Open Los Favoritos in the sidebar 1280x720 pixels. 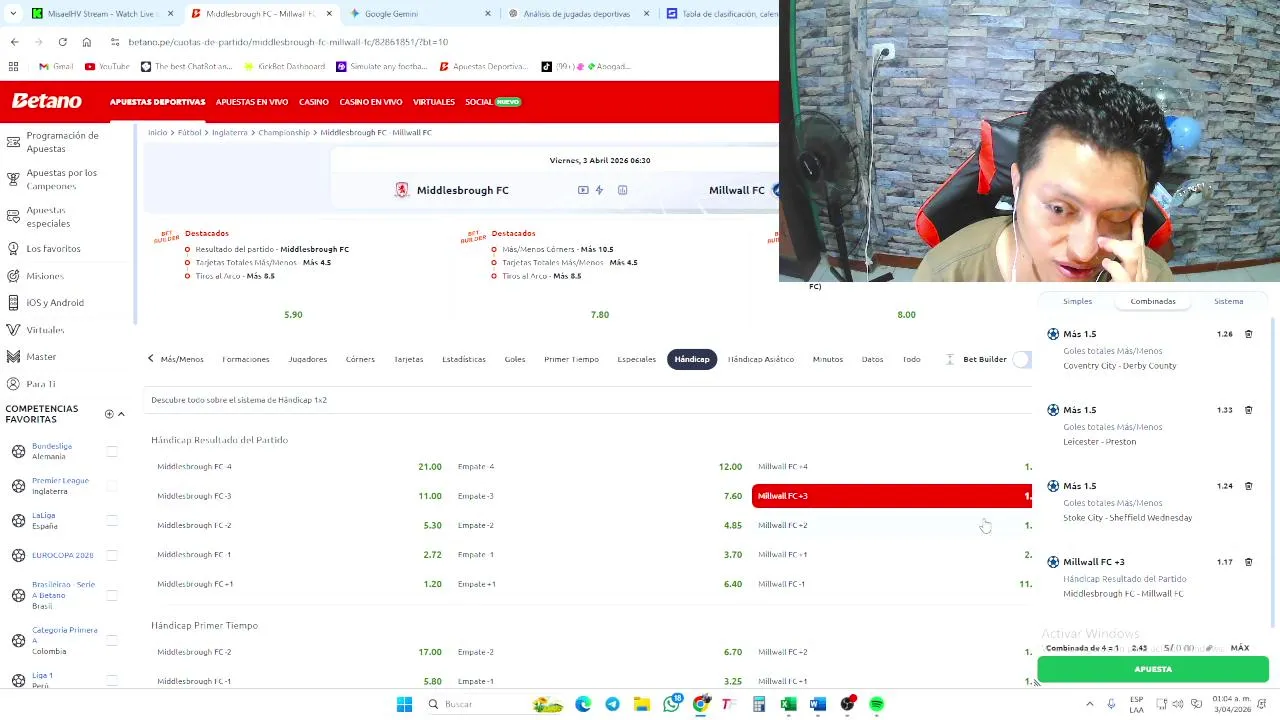(53, 248)
